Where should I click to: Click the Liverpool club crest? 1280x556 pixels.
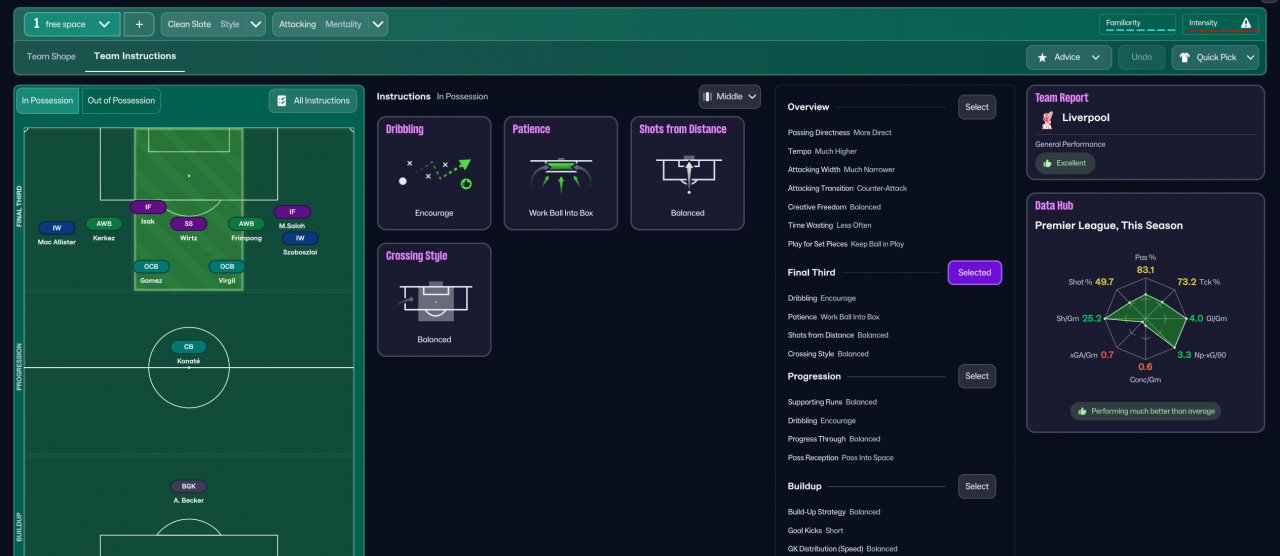click(1045, 118)
